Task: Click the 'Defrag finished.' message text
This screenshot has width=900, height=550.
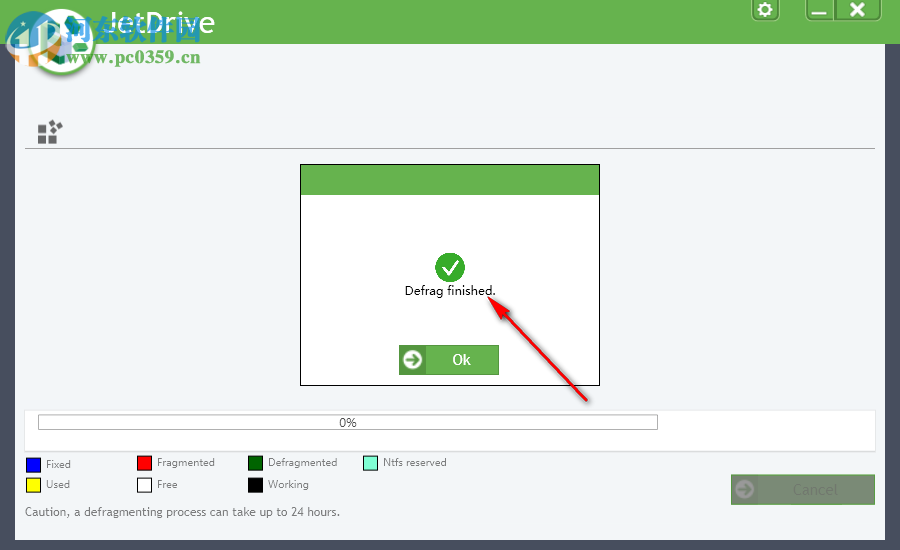Action: point(450,291)
